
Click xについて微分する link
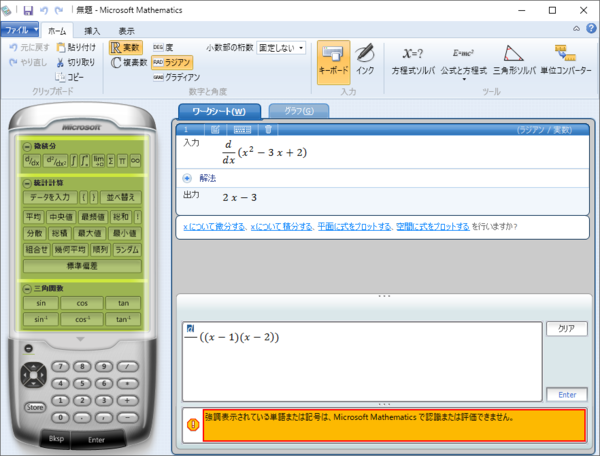[x=214, y=227]
